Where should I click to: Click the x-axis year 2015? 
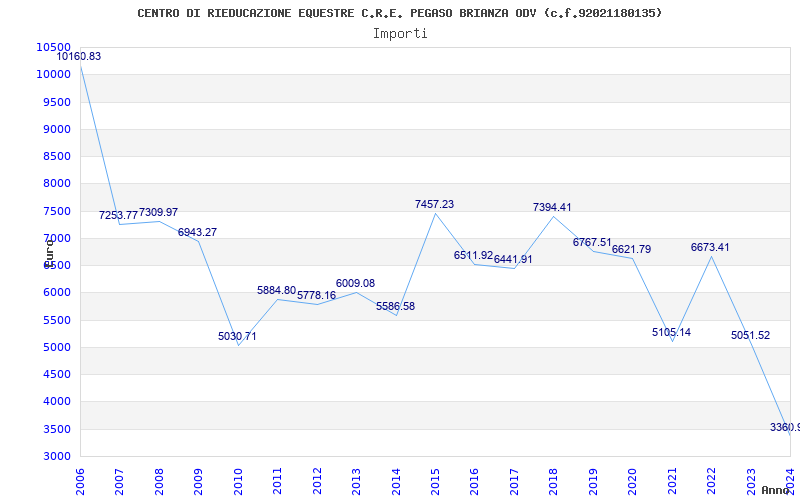click(x=435, y=482)
